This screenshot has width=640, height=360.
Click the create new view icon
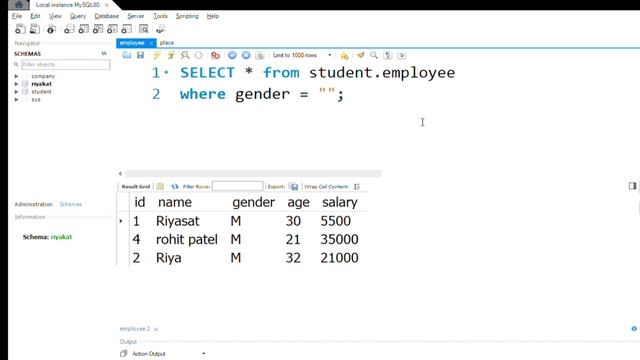(x=98, y=29)
